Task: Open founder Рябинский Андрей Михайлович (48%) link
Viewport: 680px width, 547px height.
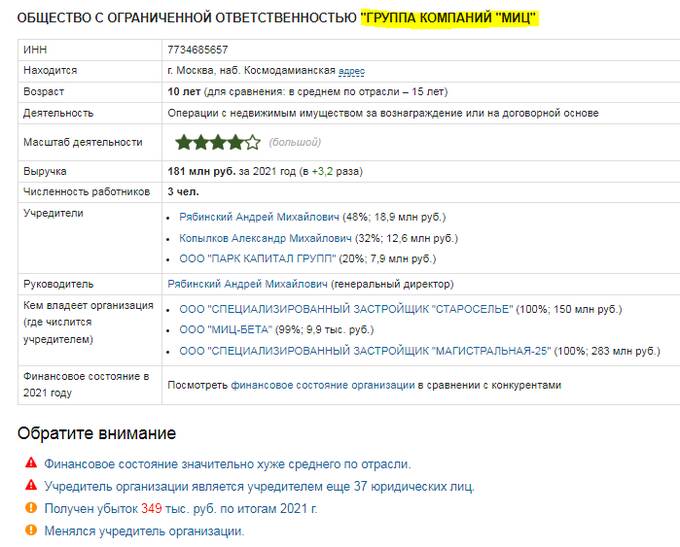Action: [x=259, y=217]
